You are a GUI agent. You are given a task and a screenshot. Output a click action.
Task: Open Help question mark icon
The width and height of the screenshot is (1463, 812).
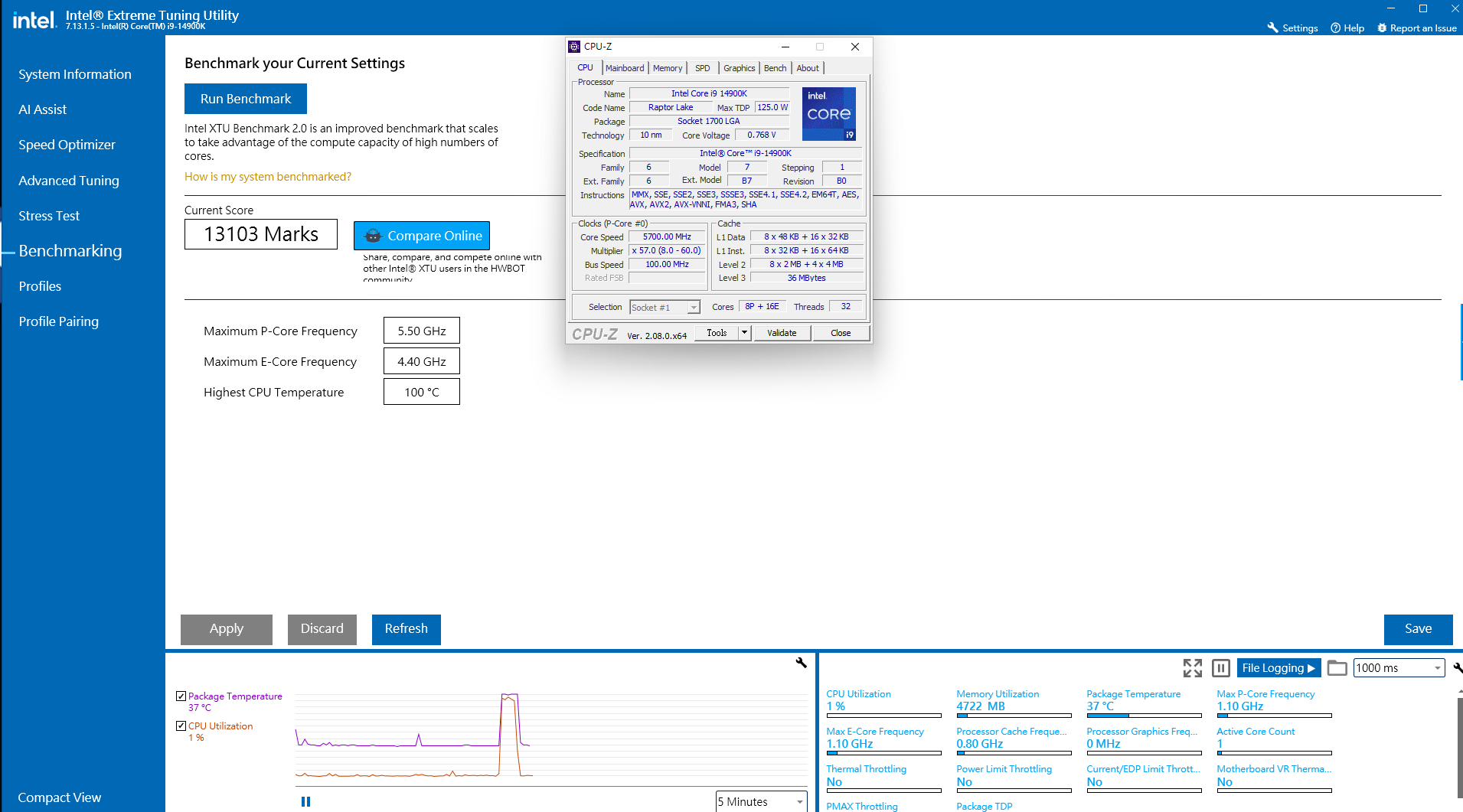(1335, 28)
